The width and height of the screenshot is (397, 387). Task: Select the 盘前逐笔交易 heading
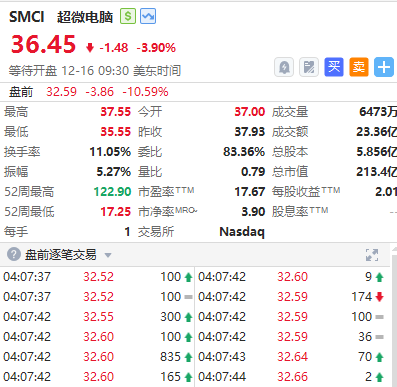point(61,255)
